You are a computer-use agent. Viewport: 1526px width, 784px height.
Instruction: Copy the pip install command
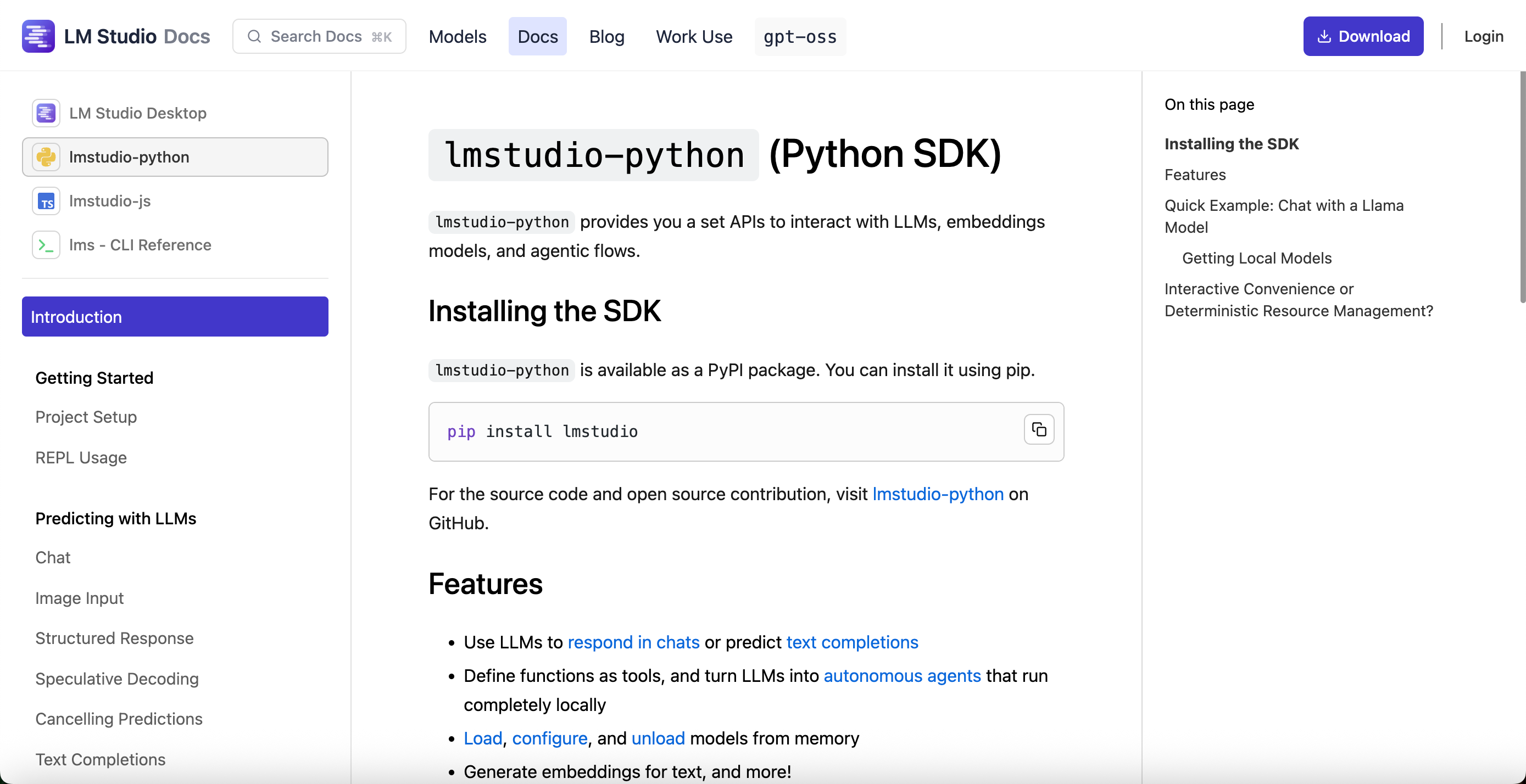(x=1038, y=429)
